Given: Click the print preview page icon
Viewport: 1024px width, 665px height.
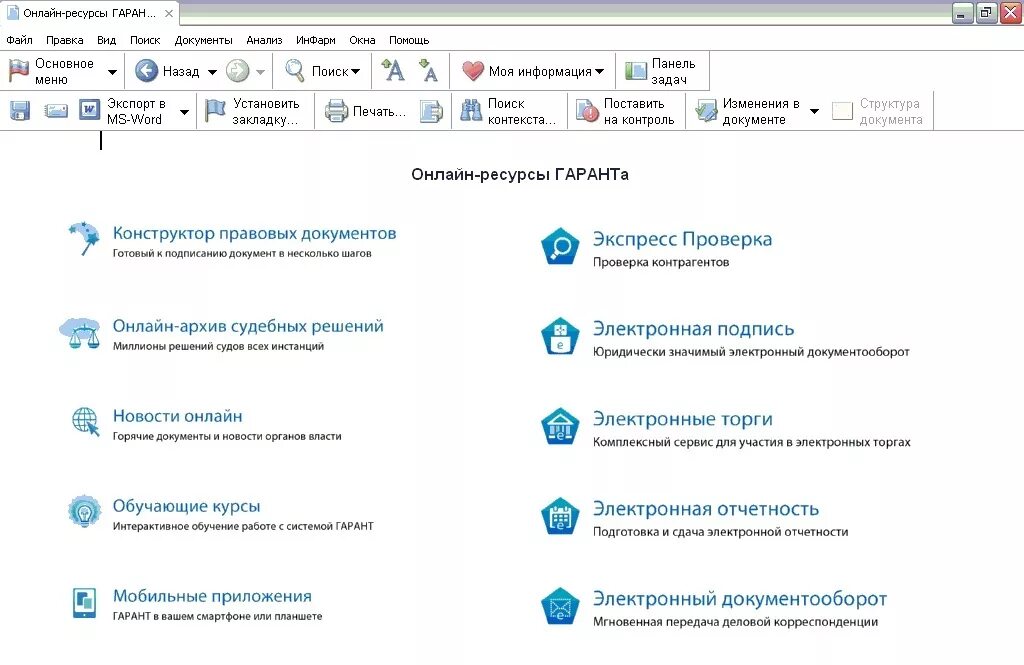Looking at the screenshot, I should point(431,111).
